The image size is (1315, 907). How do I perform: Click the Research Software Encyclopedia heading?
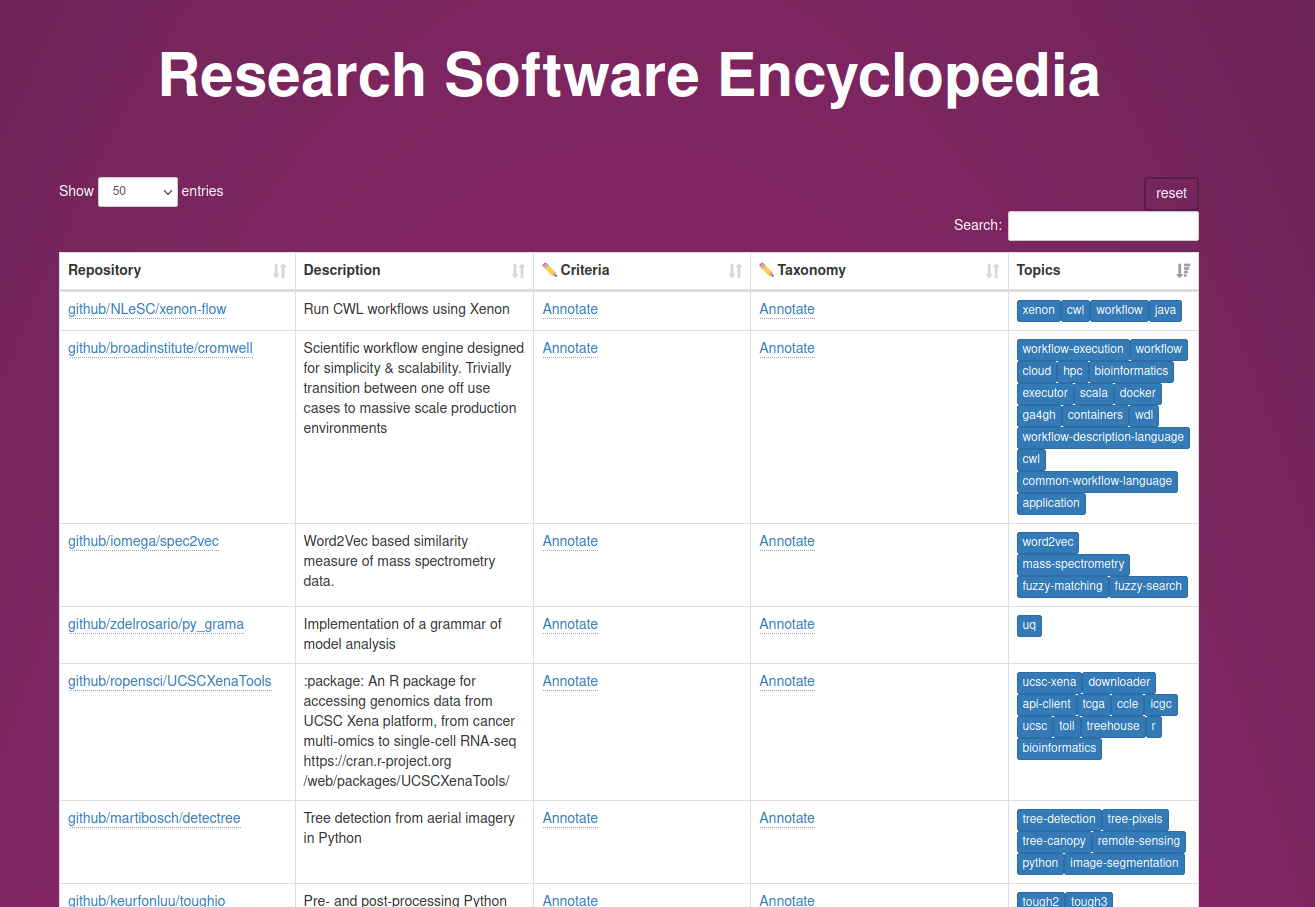point(629,75)
